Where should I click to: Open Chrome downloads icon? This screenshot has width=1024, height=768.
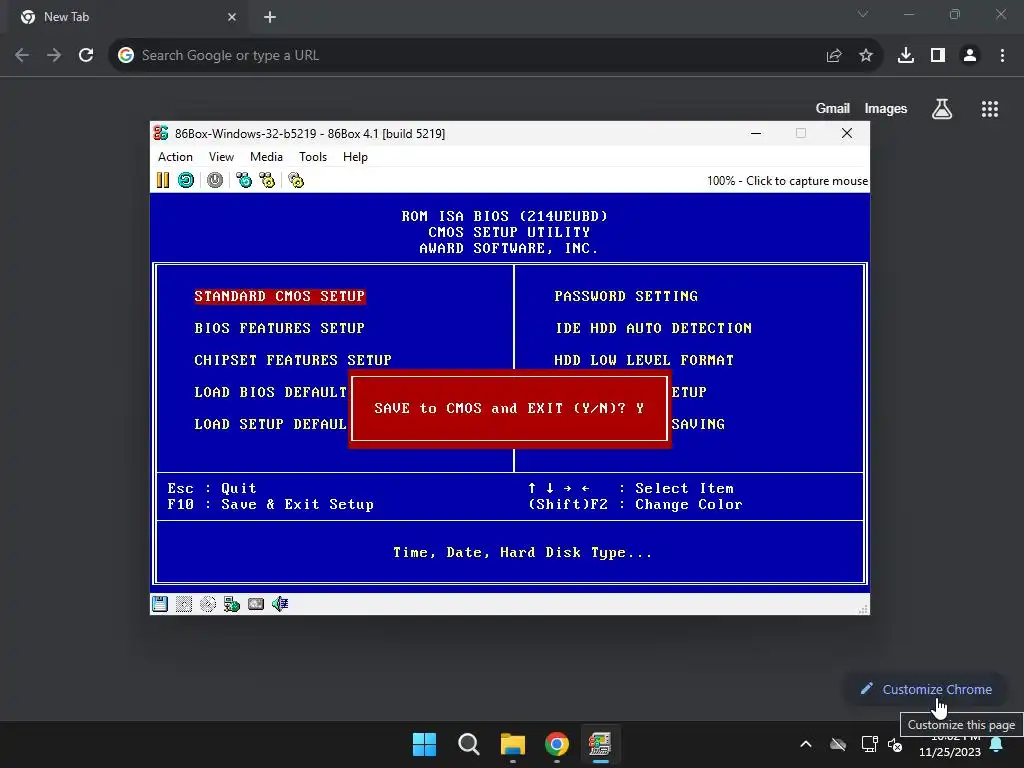click(x=906, y=56)
